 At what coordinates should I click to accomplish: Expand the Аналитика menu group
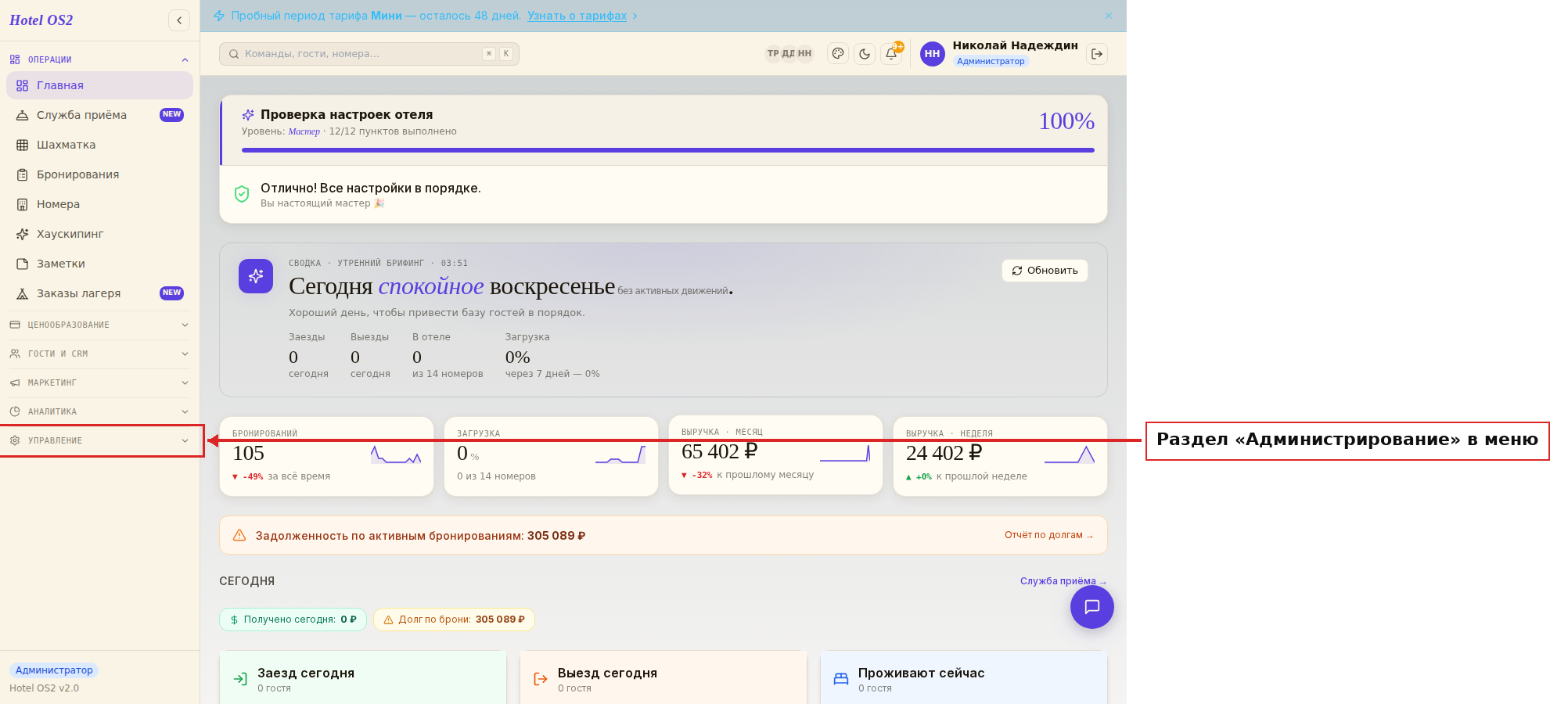pyautogui.click(x=99, y=411)
